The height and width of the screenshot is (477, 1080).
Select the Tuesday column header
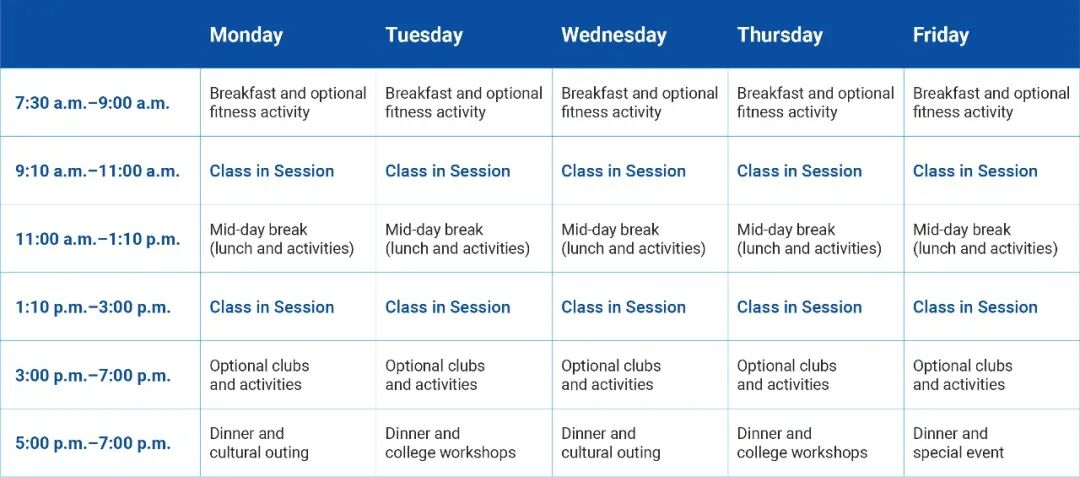coord(424,35)
